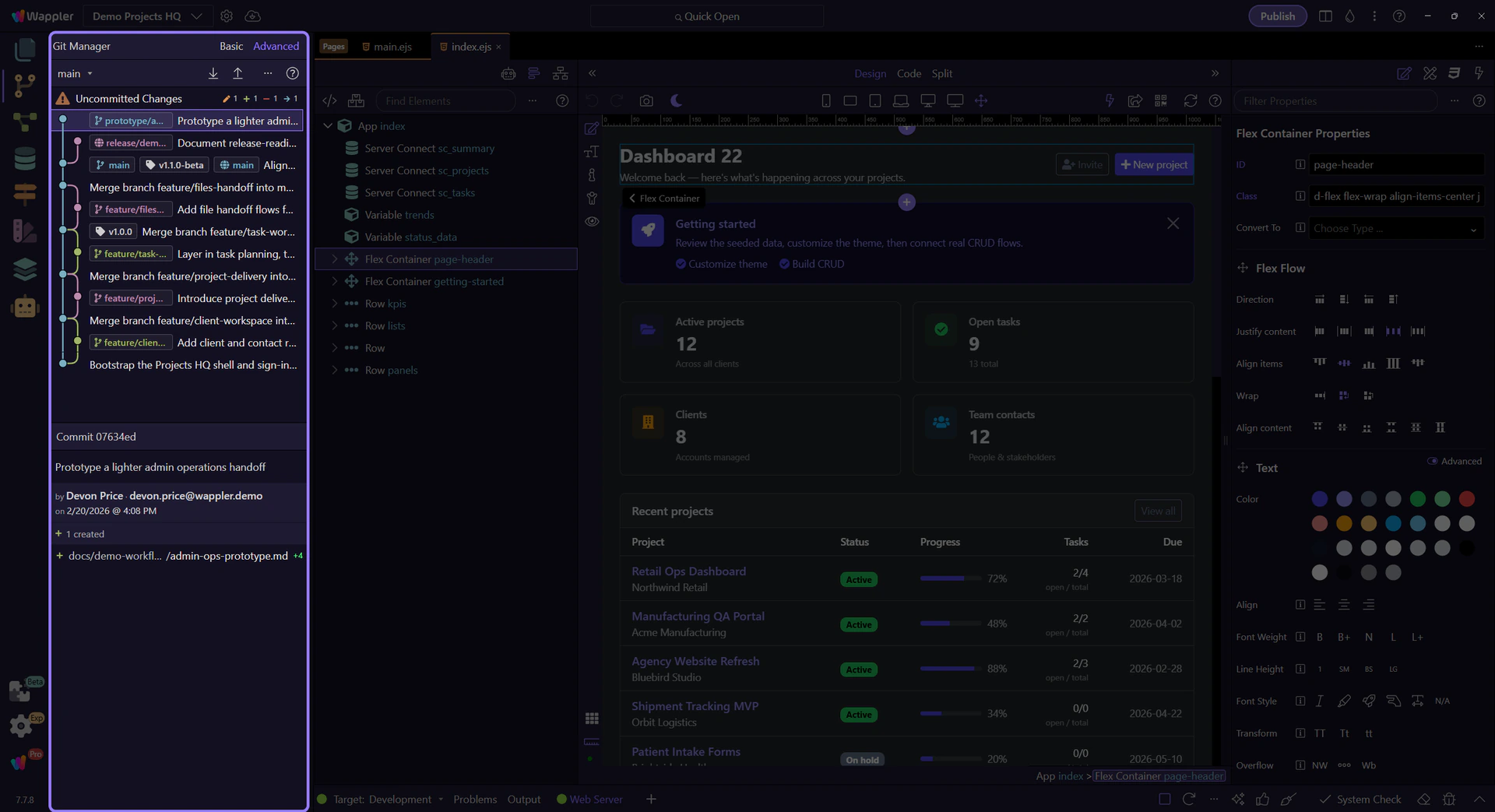Viewport: 1495px width, 812px height.
Task: Open the Convert To Choose Type dropdown
Action: (1395, 228)
